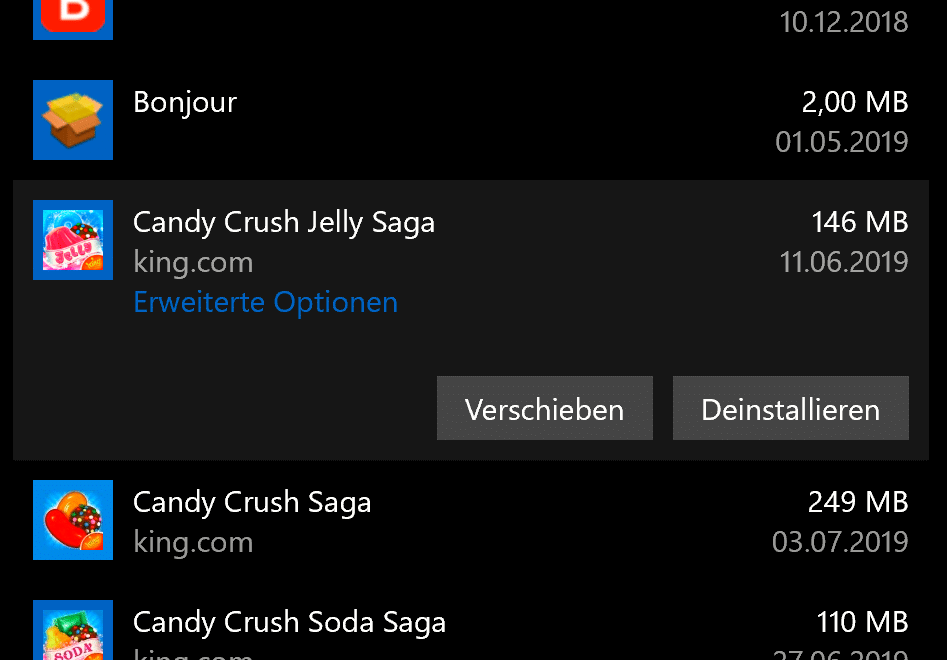Click the Candy Crush Jelly Saga title

pos(284,223)
